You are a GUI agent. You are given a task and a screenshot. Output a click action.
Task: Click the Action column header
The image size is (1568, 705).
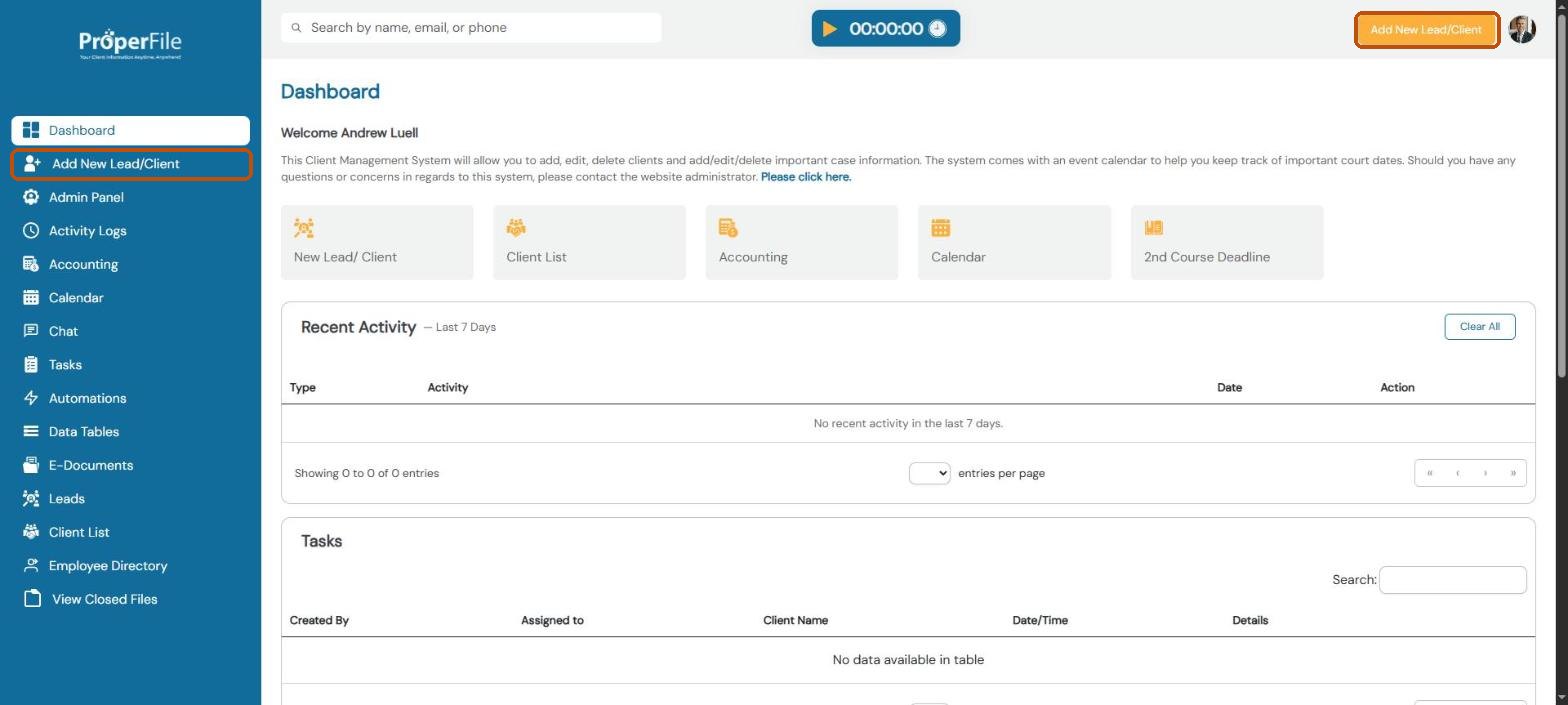(1397, 387)
